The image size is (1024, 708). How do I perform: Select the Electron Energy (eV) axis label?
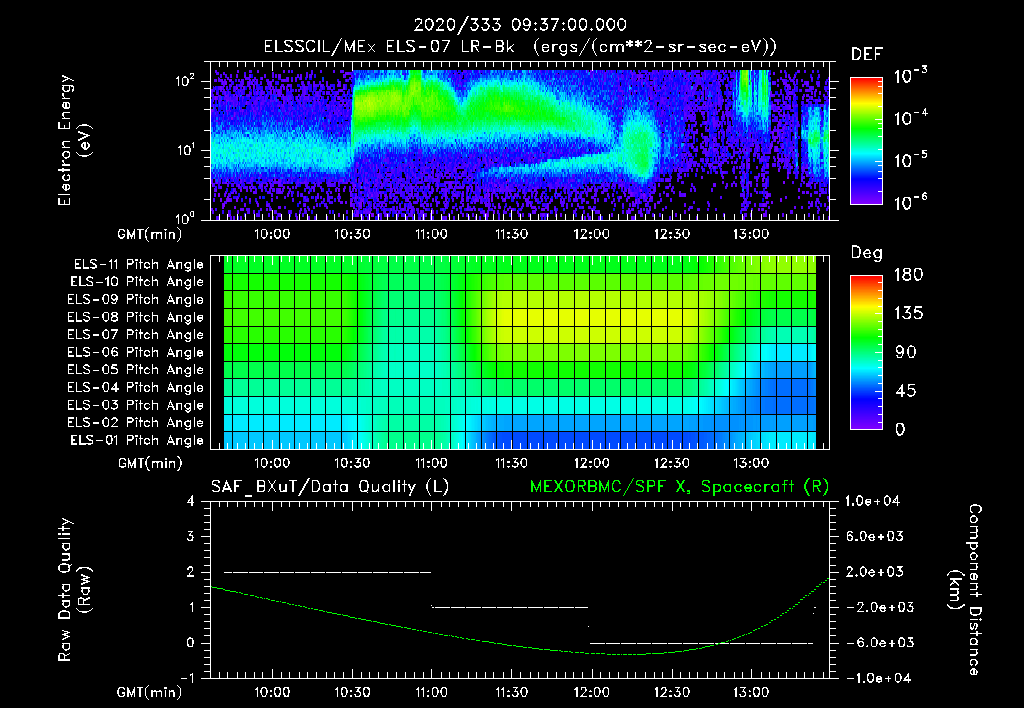[74, 140]
